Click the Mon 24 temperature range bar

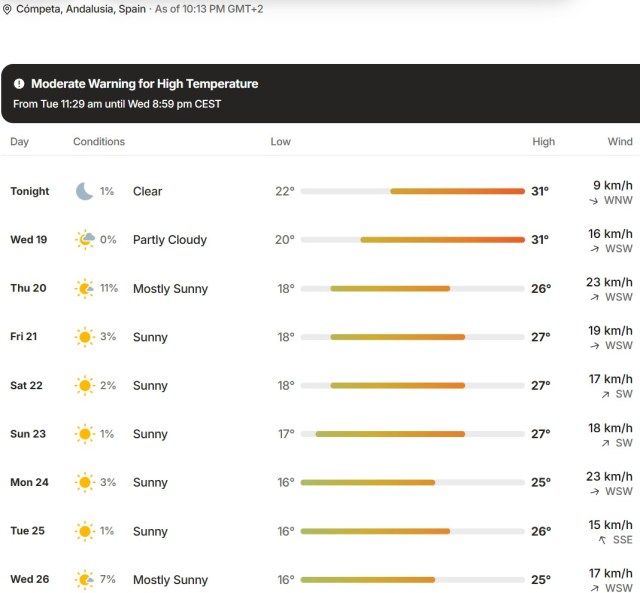pyautogui.click(x=413, y=482)
